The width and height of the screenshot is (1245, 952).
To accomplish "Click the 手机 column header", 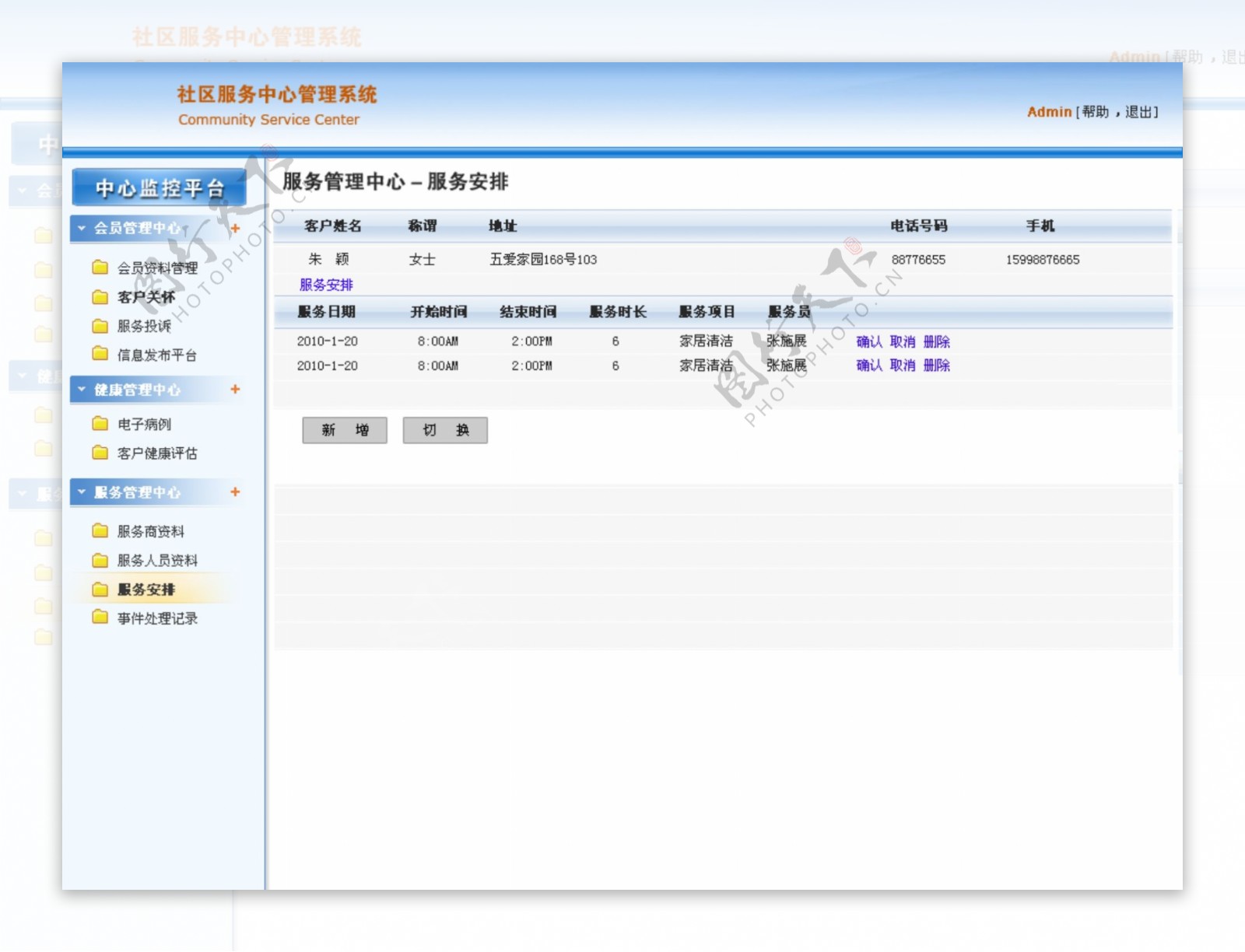I will point(1040,226).
